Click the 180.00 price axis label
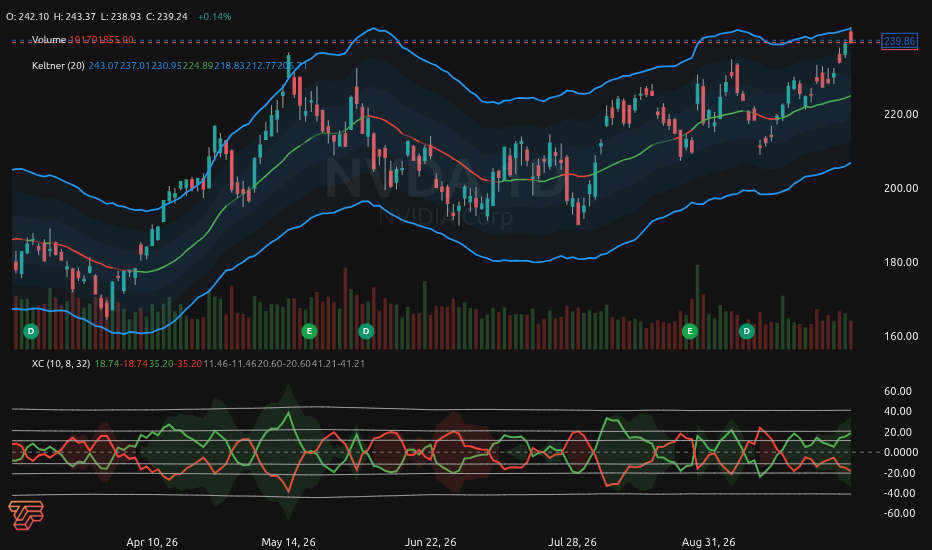This screenshot has width=932, height=550. (x=900, y=262)
